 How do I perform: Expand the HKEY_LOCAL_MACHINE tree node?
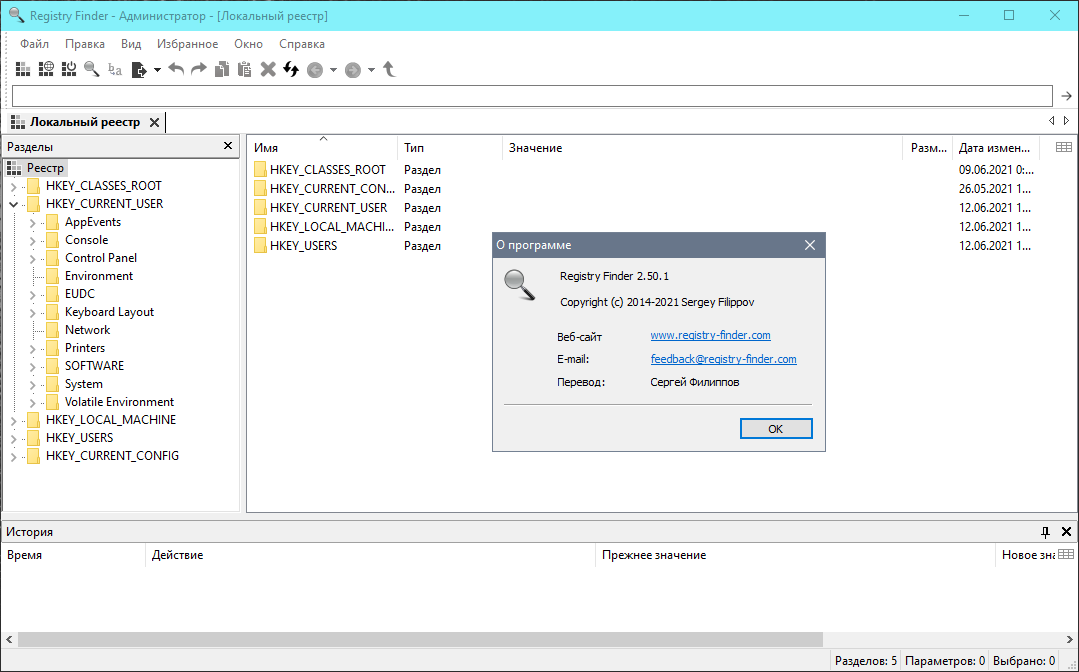click(13, 420)
